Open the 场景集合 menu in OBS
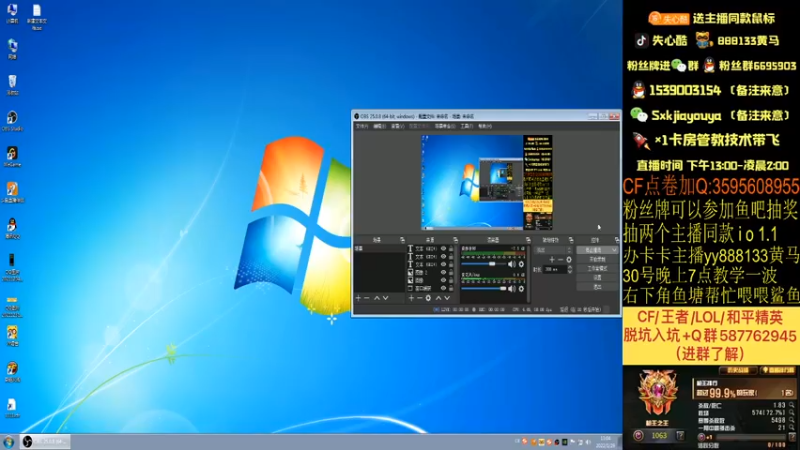Screen dimensions: 800x450 point(445,126)
